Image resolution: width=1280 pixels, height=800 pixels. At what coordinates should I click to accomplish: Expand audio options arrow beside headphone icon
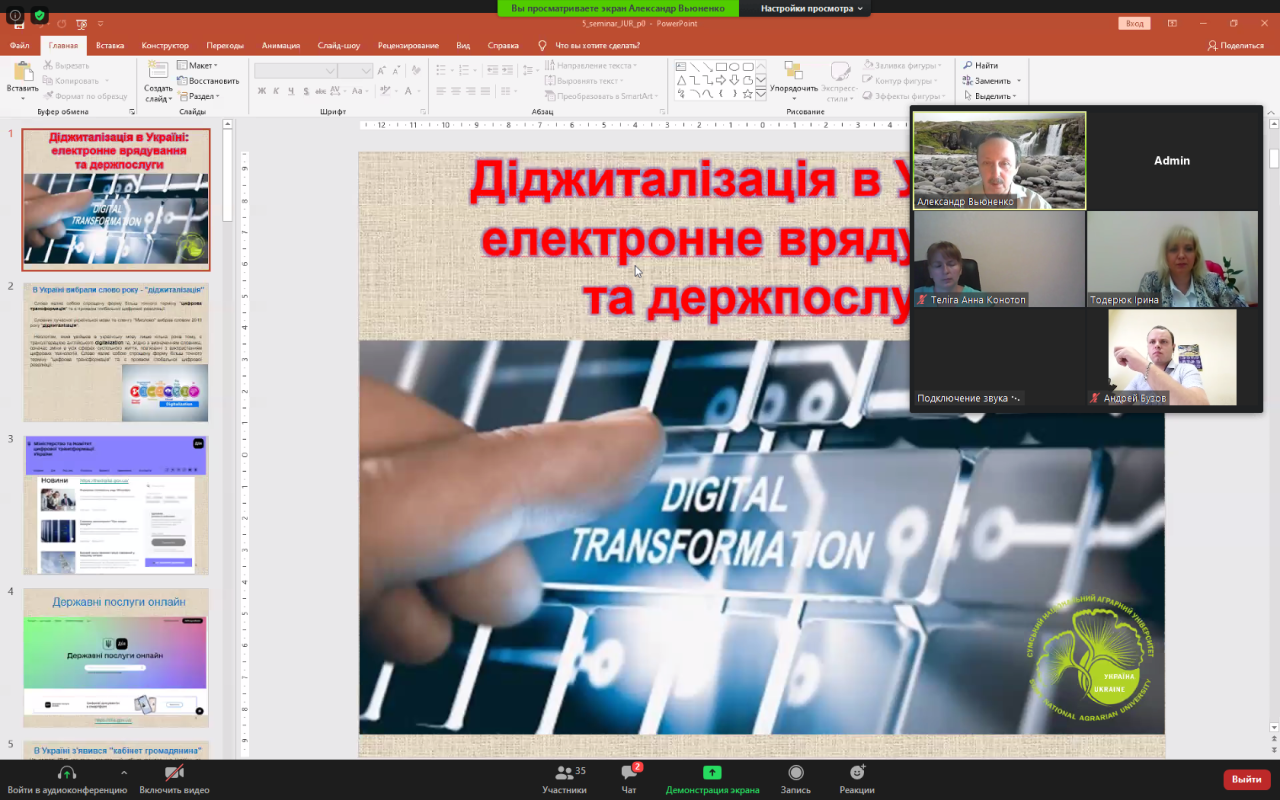pos(124,773)
